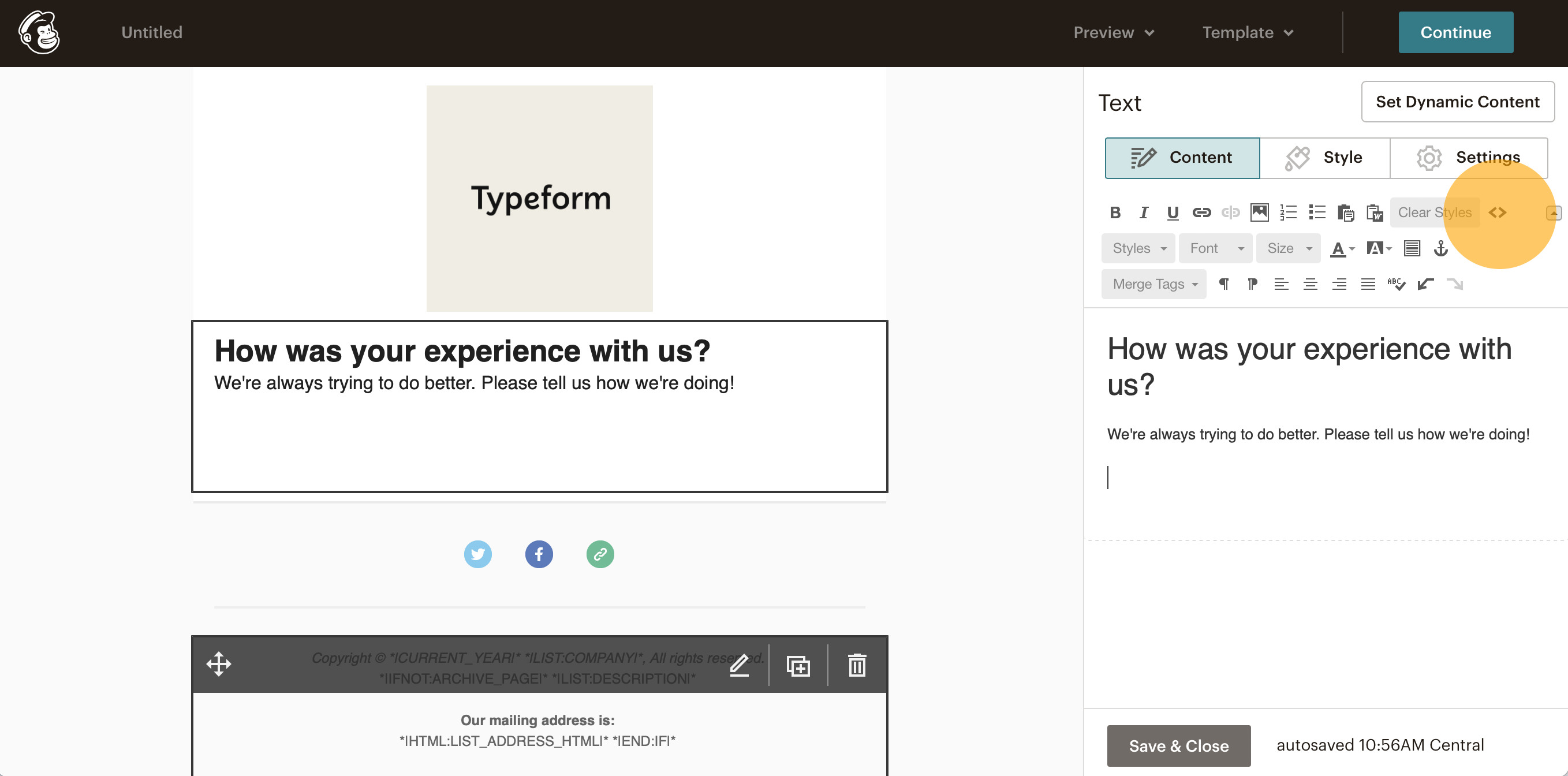The height and width of the screenshot is (776, 1568).
Task: Duplicate the footer block
Action: [798, 665]
